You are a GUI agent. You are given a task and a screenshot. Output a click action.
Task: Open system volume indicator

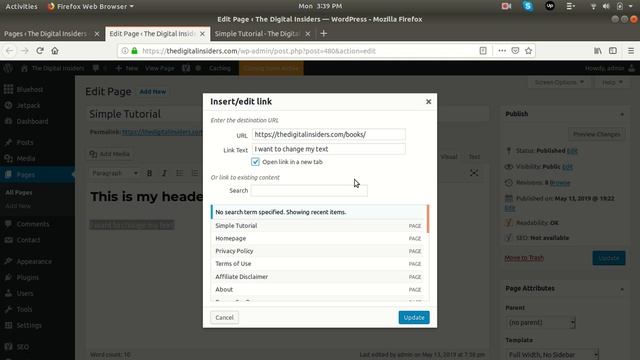click(x=606, y=6)
